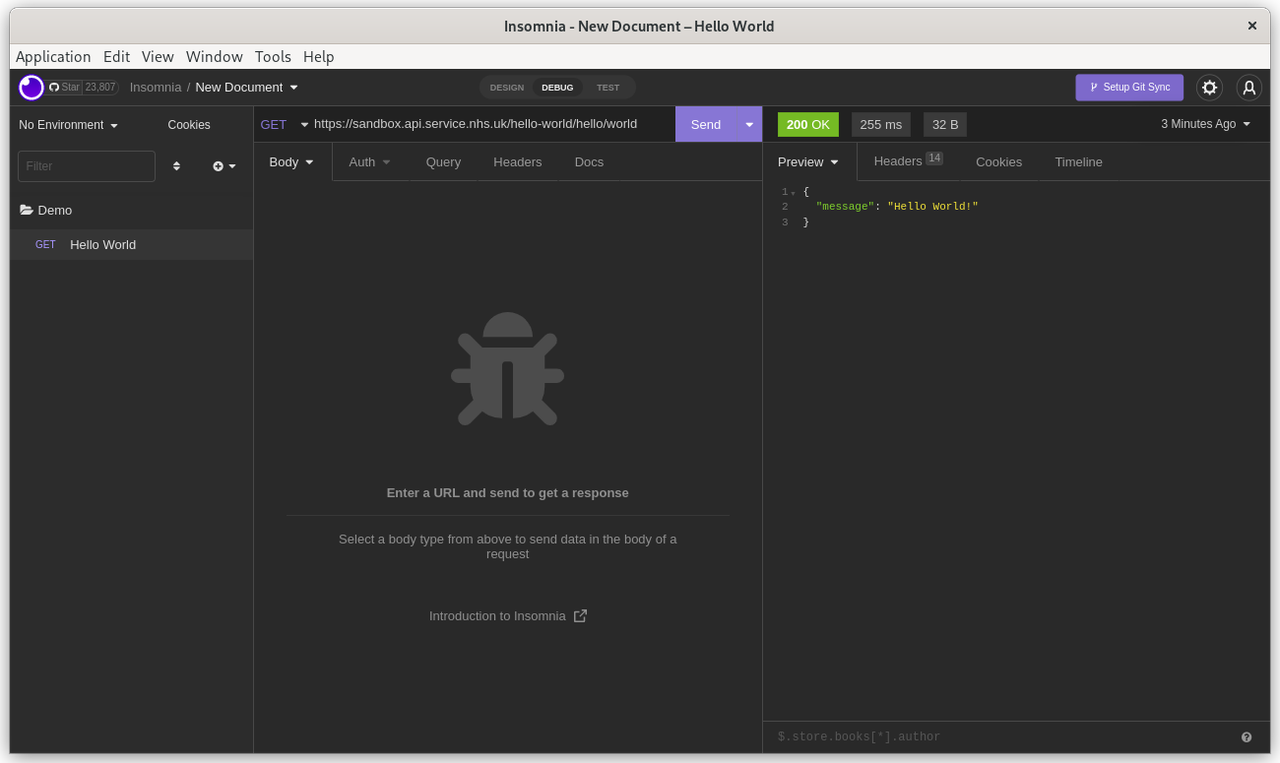This screenshot has width=1280, height=763.
Task: Open the View menu
Action: coord(158,57)
